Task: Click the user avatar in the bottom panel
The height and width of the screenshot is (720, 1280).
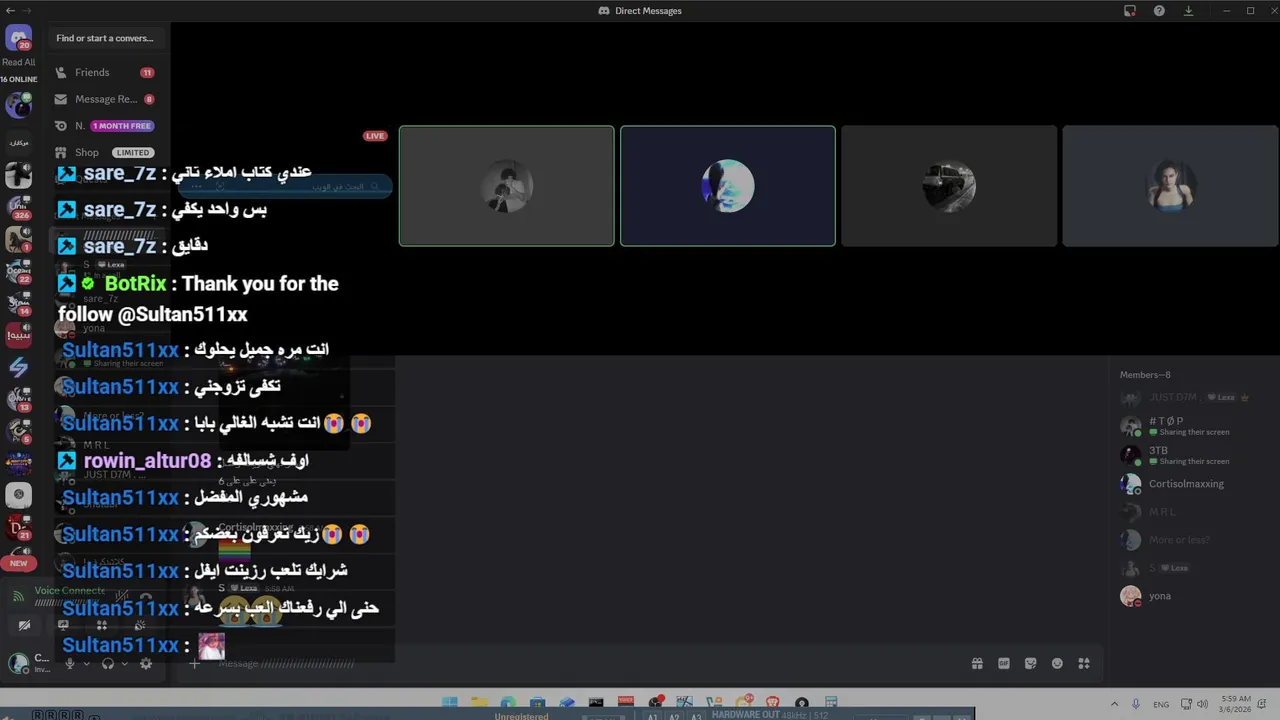Action: click(x=18, y=663)
